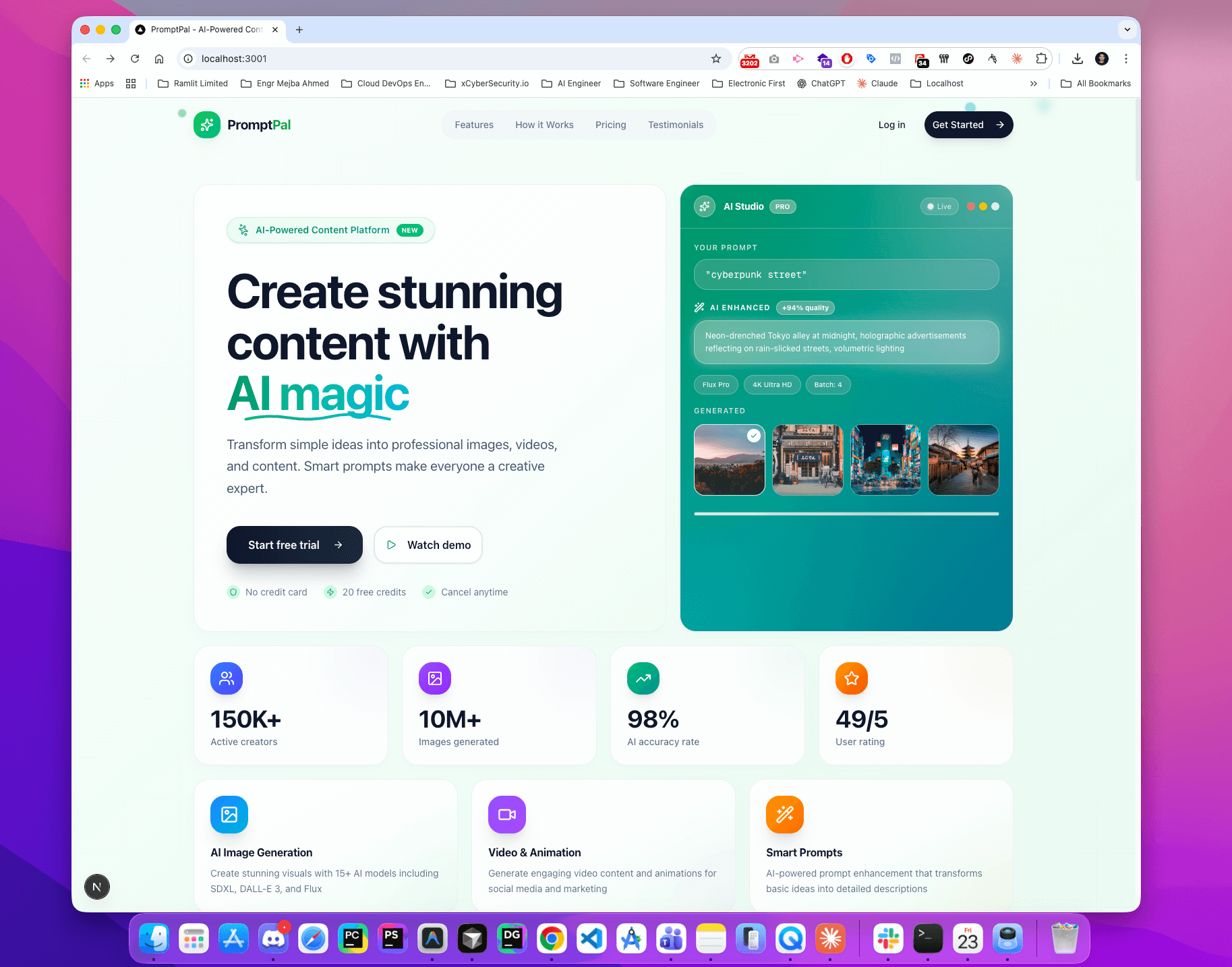This screenshot has width=1232, height=967.
Task: Open Chrome's three-dot menu
Action: point(1125,59)
